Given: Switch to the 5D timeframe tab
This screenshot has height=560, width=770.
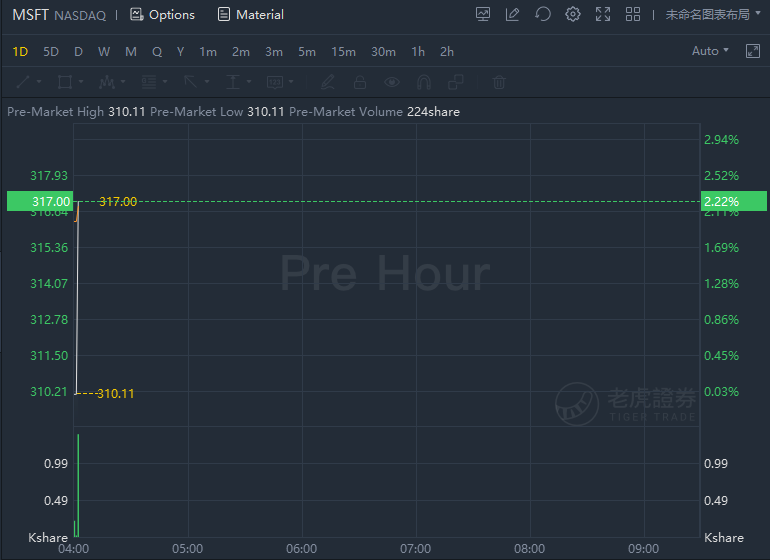Looking at the screenshot, I should (51, 52).
